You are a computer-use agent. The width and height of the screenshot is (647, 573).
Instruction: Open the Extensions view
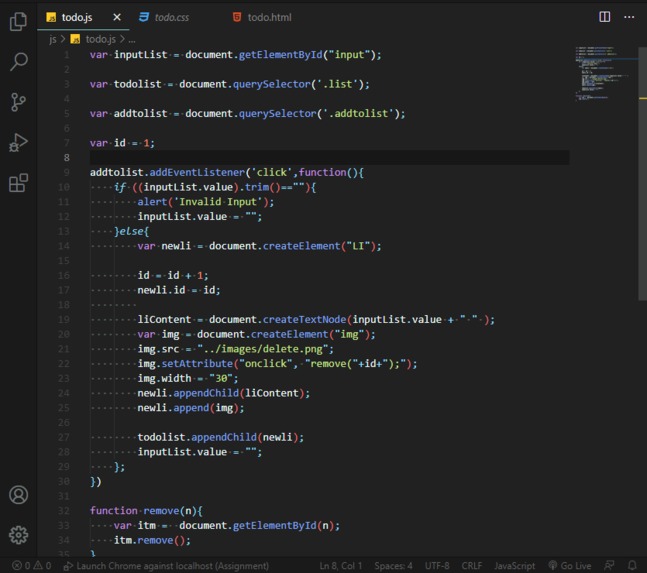[x=18, y=183]
